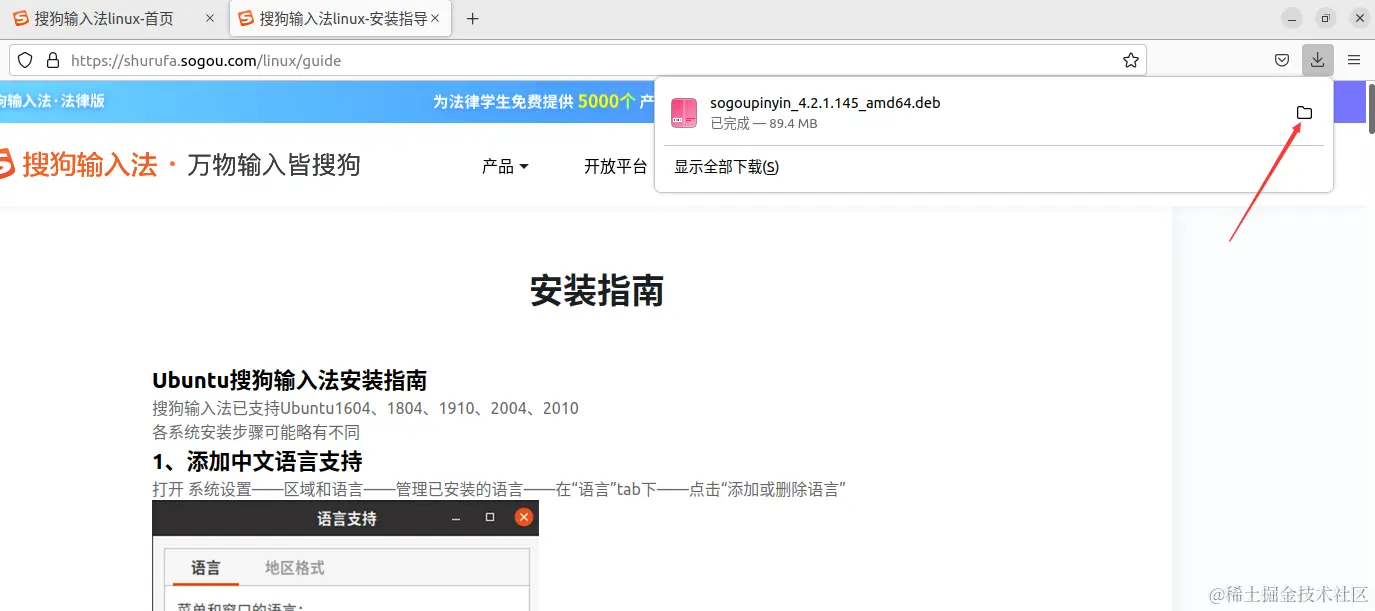Minimize the Firefox browser window
Image resolution: width=1375 pixels, height=611 pixels.
[1293, 18]
